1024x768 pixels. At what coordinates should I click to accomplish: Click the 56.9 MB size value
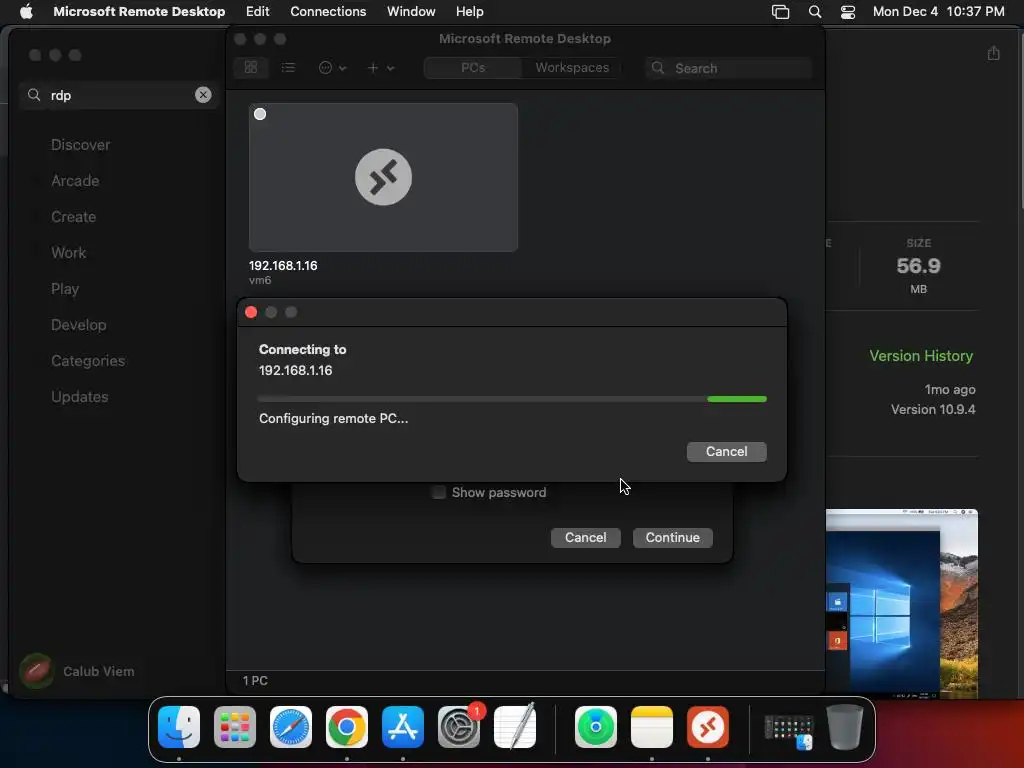point(918,266)
